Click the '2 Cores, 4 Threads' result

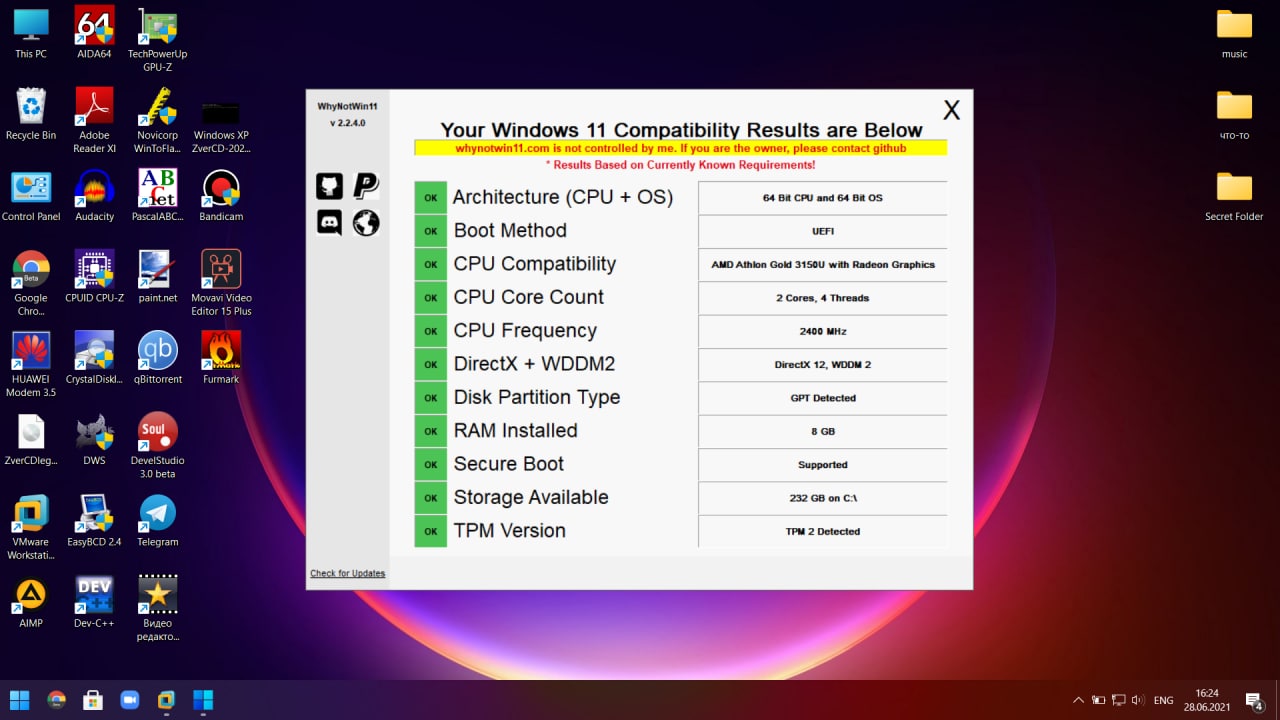[823, 298]
